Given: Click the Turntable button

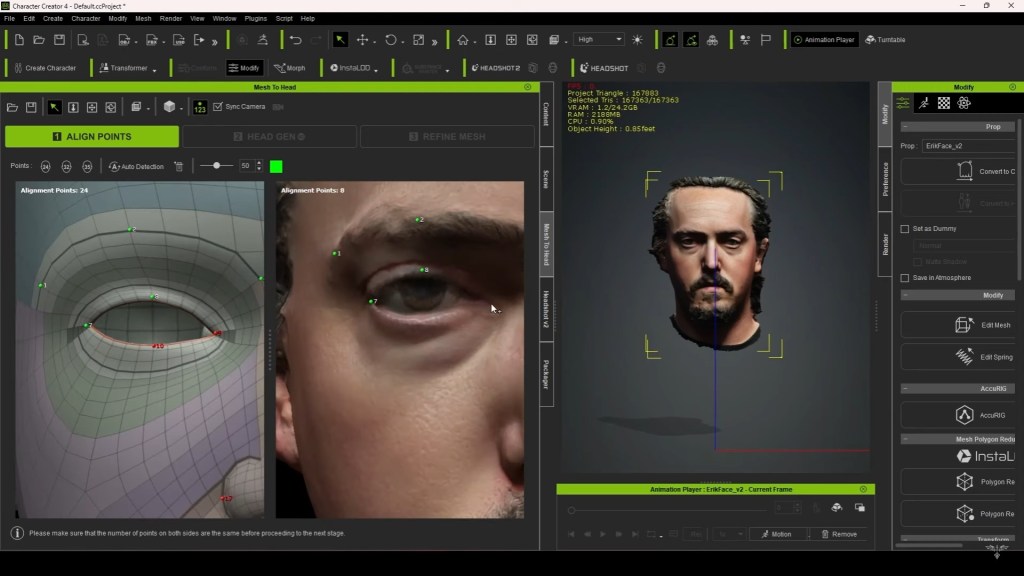Looking at the screenshot, I should [x=886, y=40].
